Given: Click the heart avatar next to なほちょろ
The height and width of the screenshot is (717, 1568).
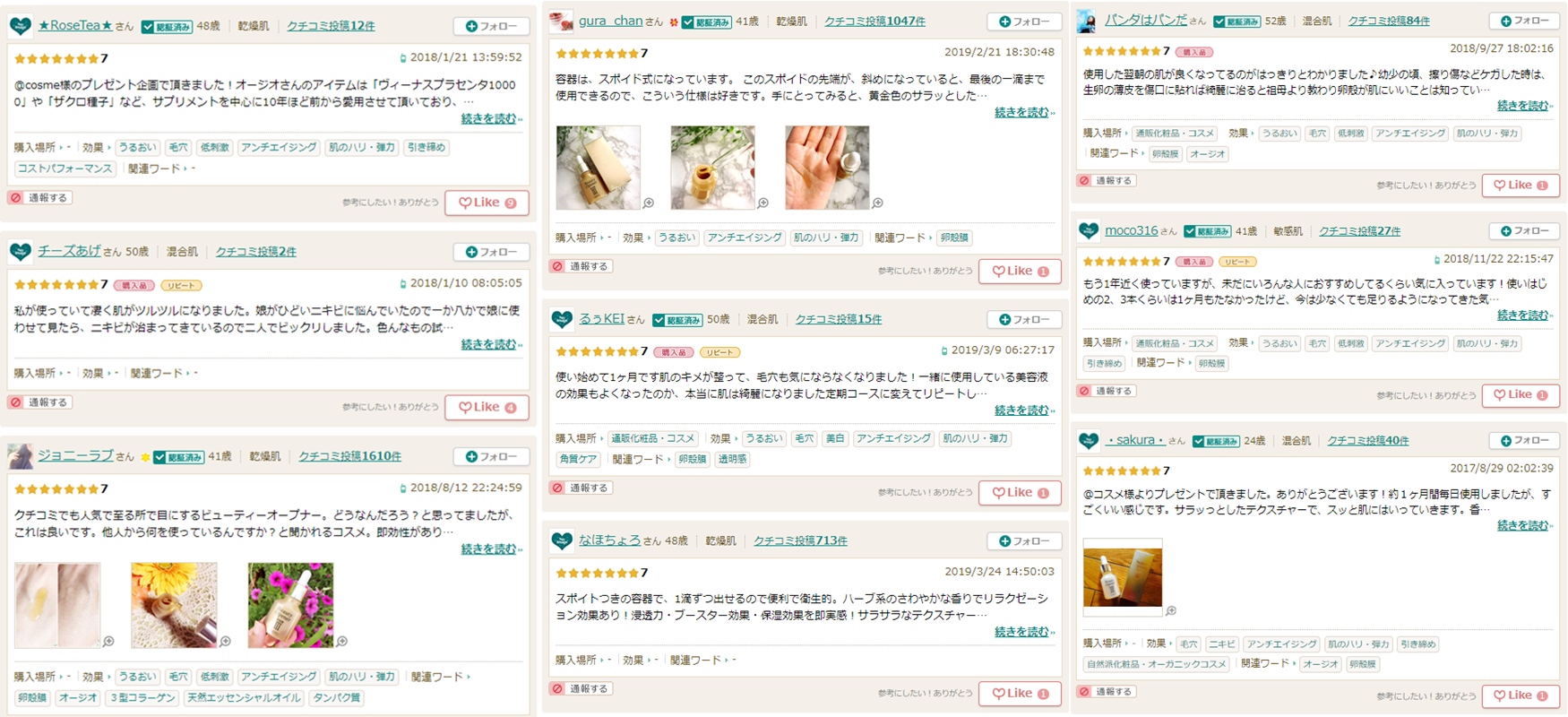Looking at the screenshot, I should point(562,540).
